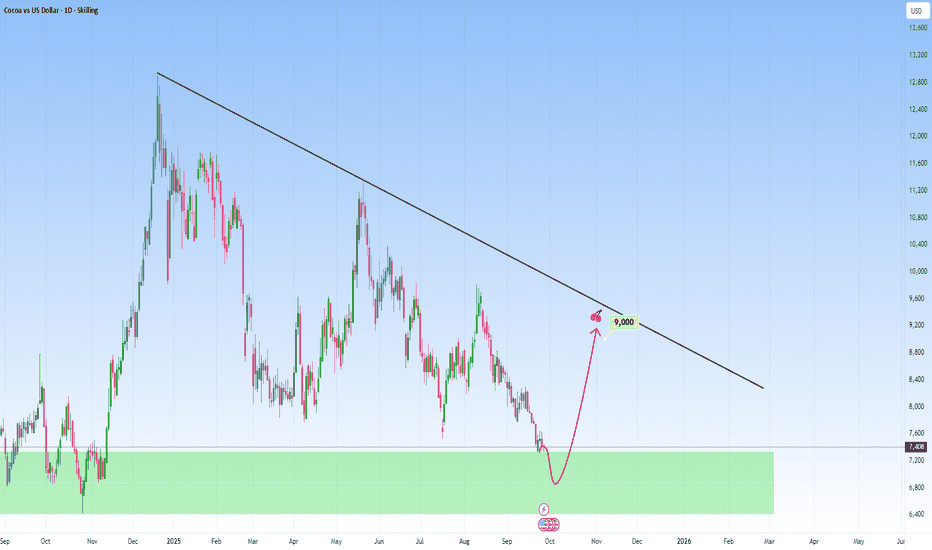Click the 13,600 level on price axis
Image resolution: width=932 pixels, height=550 pixels.
tap(915, 28)
